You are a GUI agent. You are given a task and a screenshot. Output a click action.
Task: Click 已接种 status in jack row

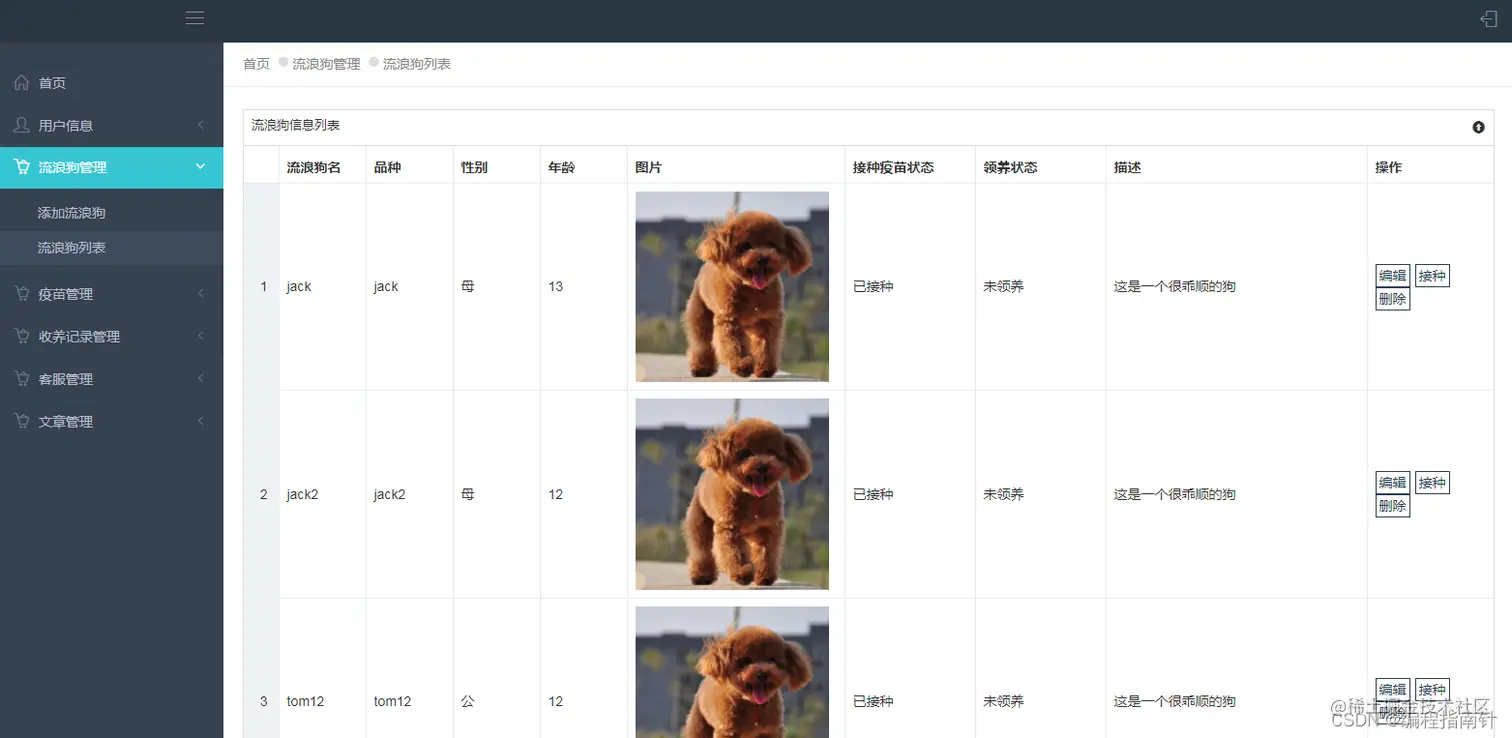873,286
